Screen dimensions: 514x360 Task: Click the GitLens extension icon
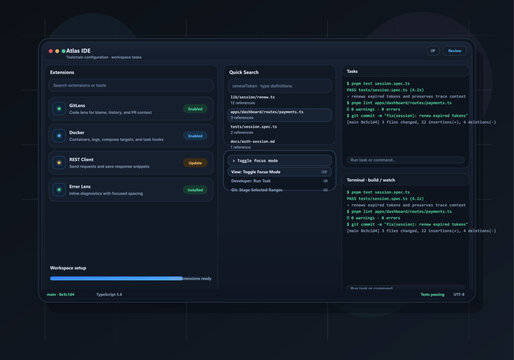point(59,109)
